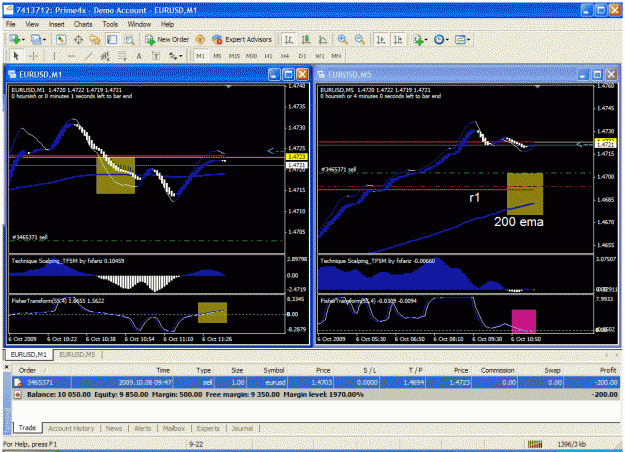Open the Window menu

pos(140,24)
